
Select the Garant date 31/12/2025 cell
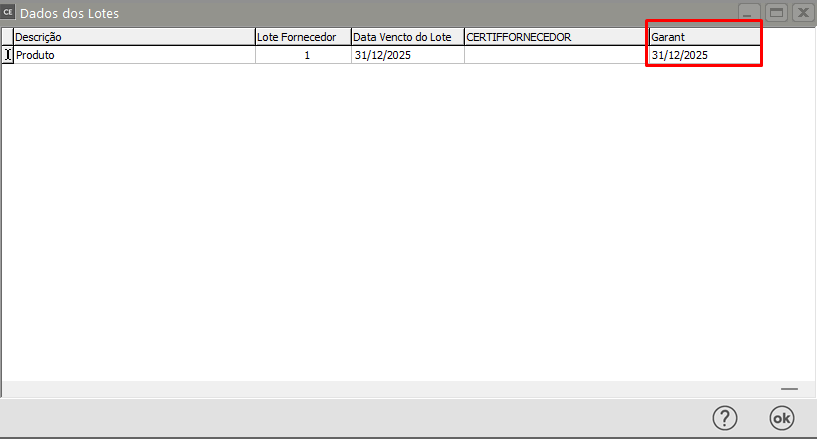tap(702, 56)
